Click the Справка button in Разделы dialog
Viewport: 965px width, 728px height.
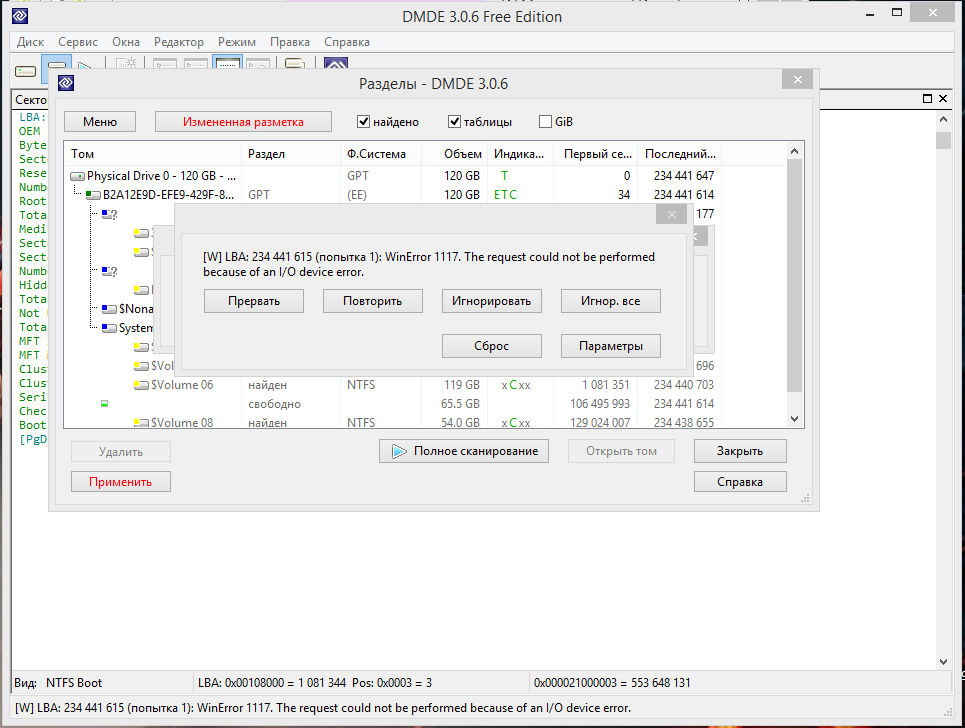click(740, 482)
